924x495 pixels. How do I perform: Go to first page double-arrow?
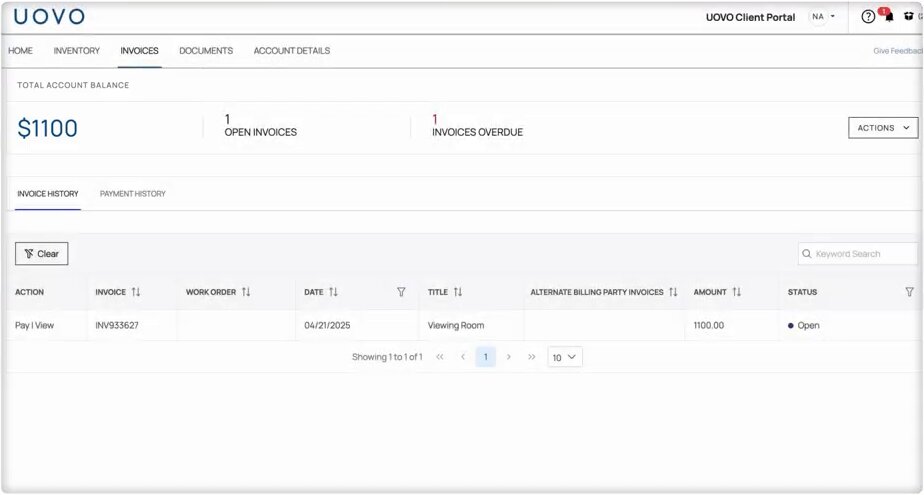(x=440, y=357)
